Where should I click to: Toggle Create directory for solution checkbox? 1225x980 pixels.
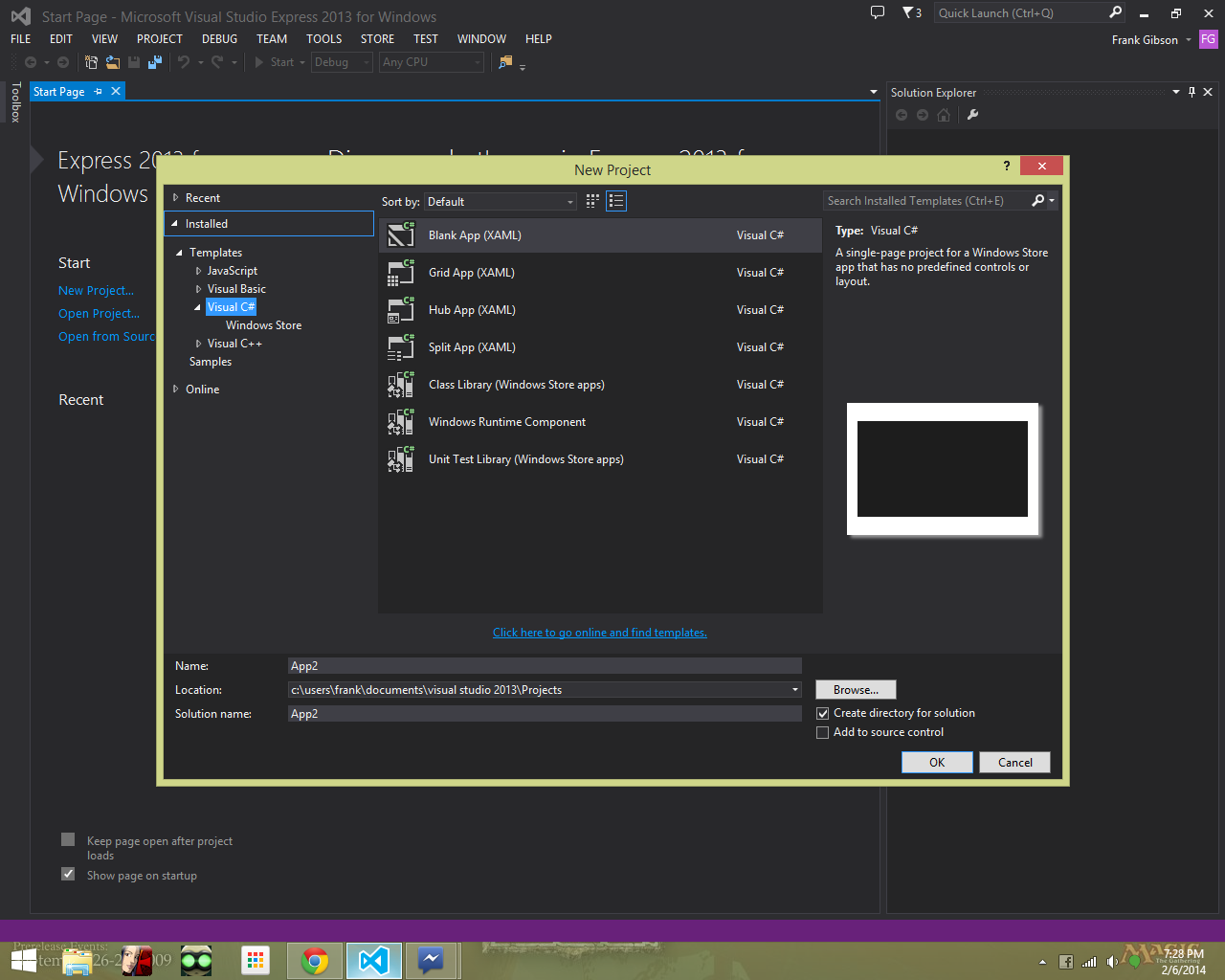point(822,714)
